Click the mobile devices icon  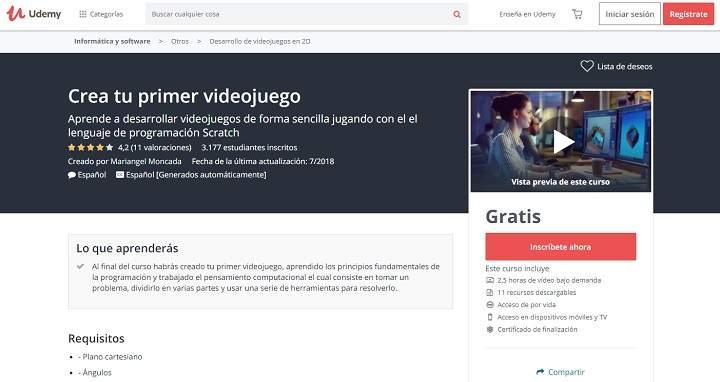click(x=490, y=317)
